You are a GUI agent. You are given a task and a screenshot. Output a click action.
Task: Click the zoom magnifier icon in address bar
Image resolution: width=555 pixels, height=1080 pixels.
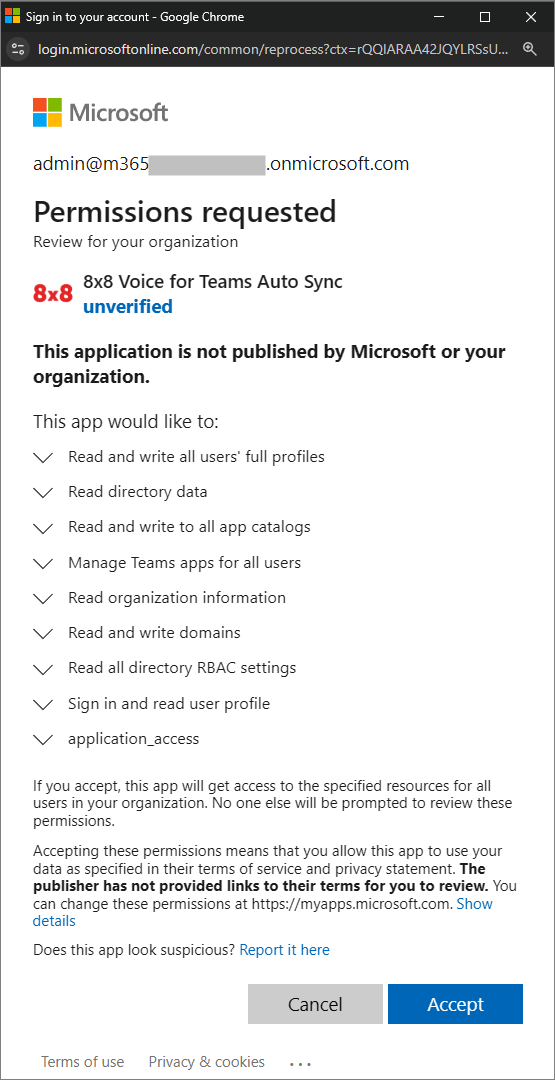[x=530, y=49]
